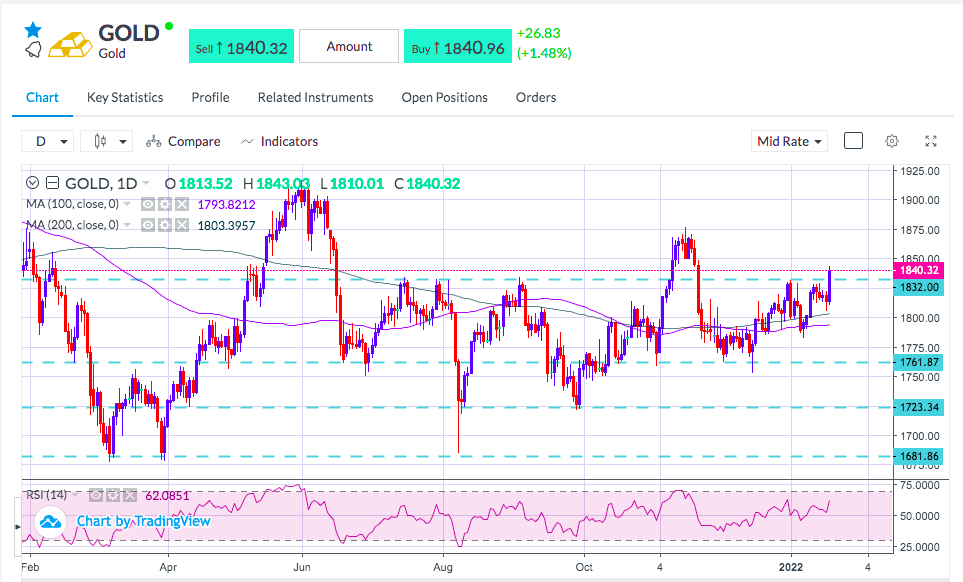Click the Sell 1840.32 button
The width and height of the screenshot is (963, 582).
tap(241, 47)
